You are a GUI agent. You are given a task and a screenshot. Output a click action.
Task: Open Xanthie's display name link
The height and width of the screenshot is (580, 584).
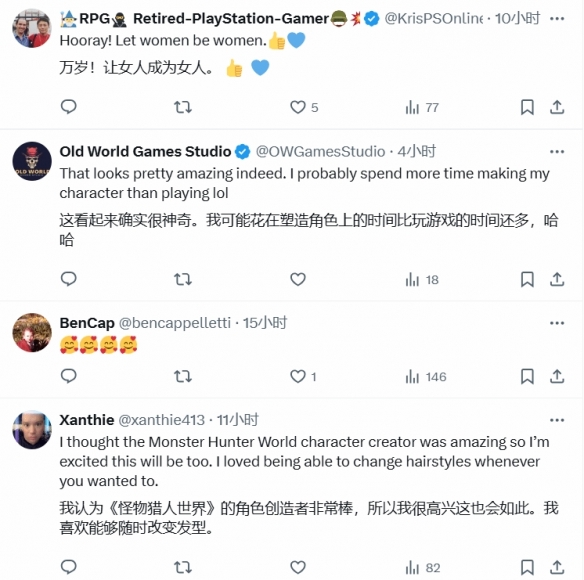pos(87,420)
